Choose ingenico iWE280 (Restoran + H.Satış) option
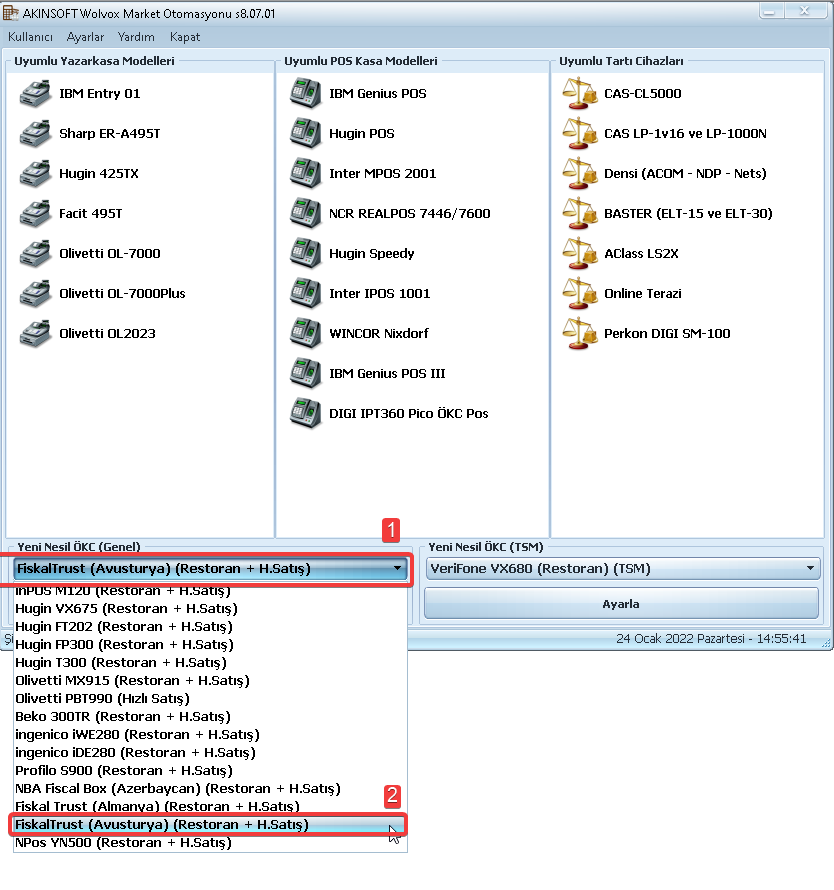 (210, 735)
